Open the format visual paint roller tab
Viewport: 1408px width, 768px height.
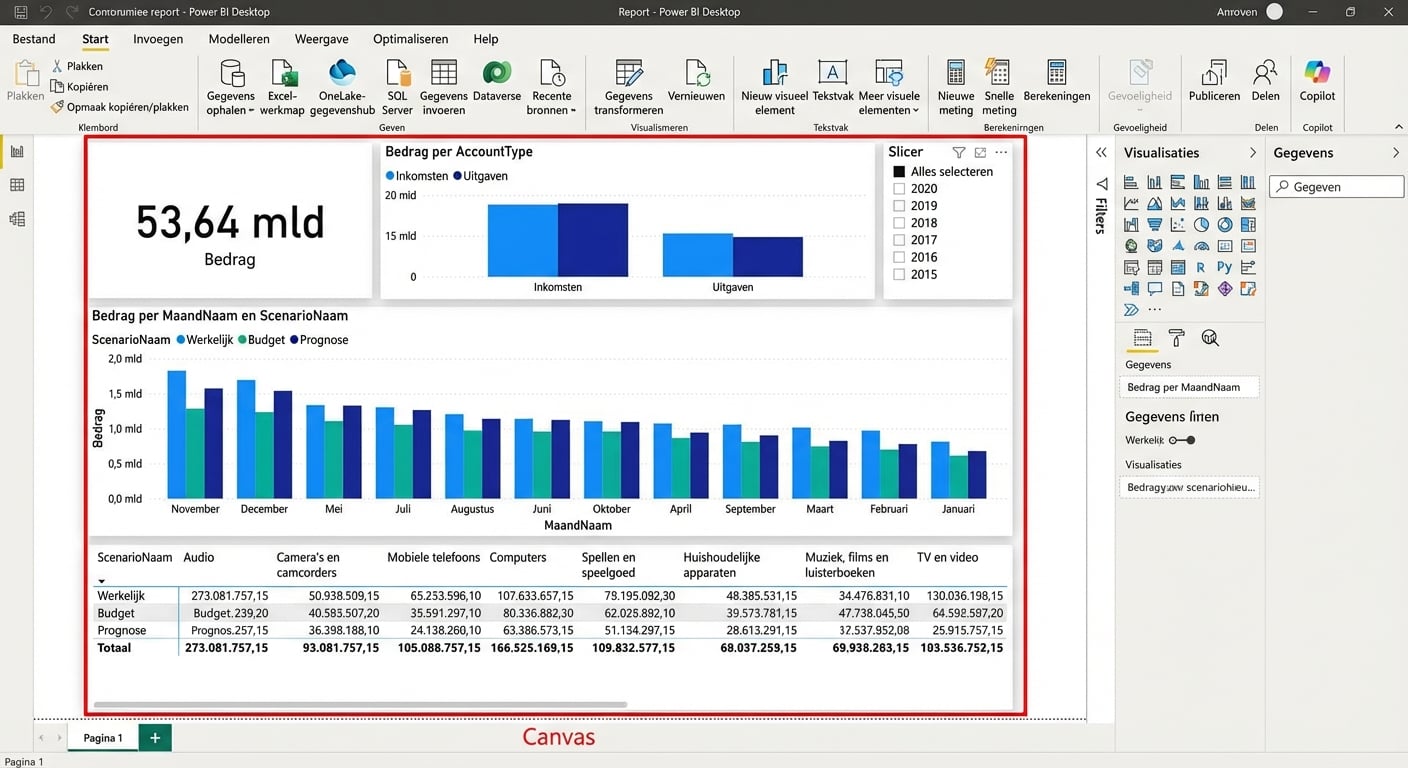click(x=1176, y=338)
